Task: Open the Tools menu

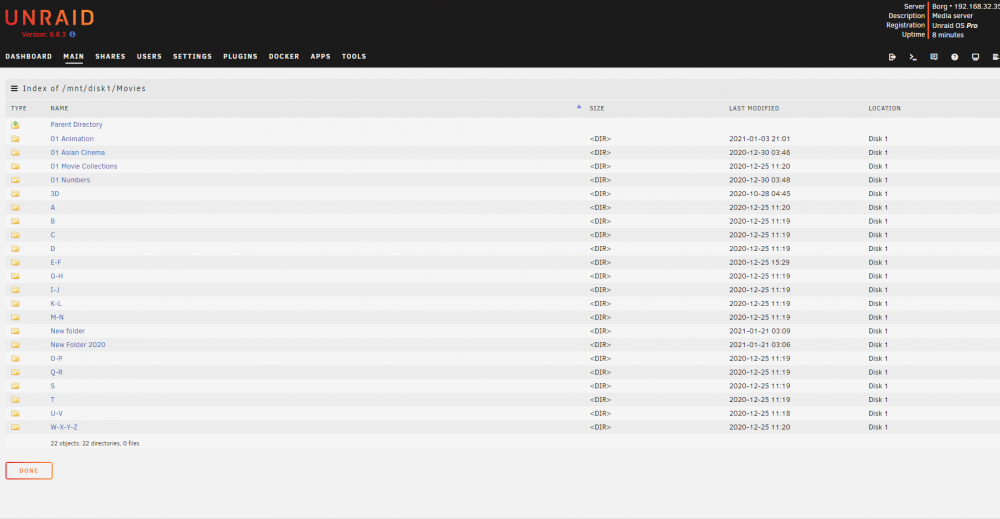Action: pyautogui.click(x=354, y=57)
